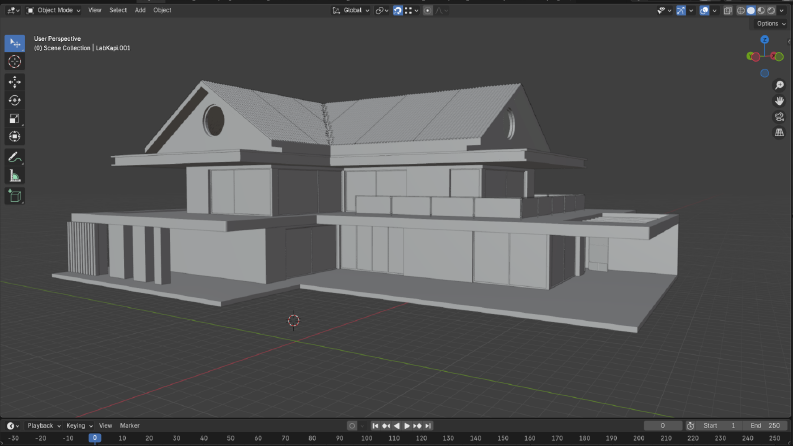Select rendered viewport shading
The image size is (793, 446).
pyautogui.click(x=771, y=10)
